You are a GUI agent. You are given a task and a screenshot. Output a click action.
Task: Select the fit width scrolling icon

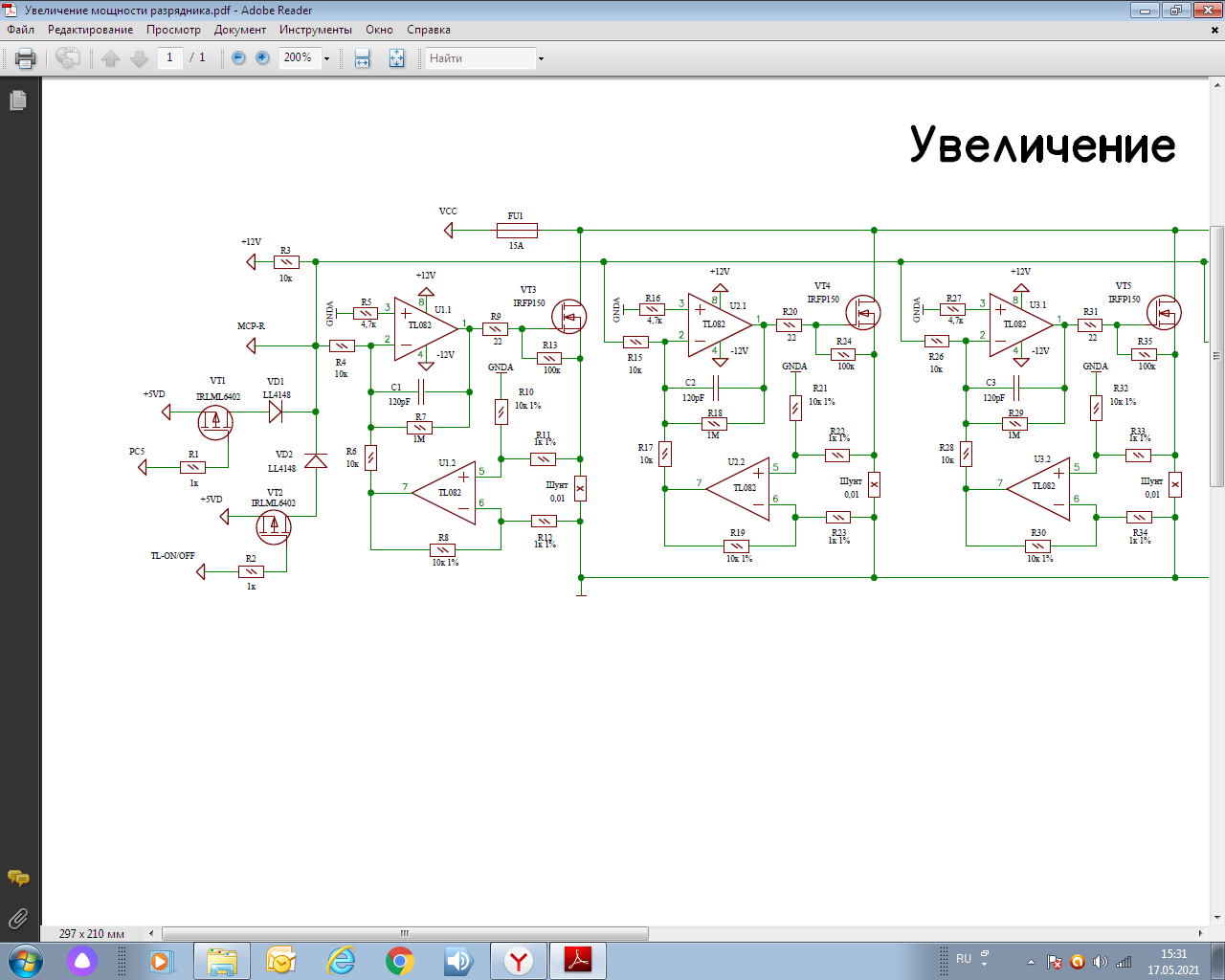click(x=363, y=58)
